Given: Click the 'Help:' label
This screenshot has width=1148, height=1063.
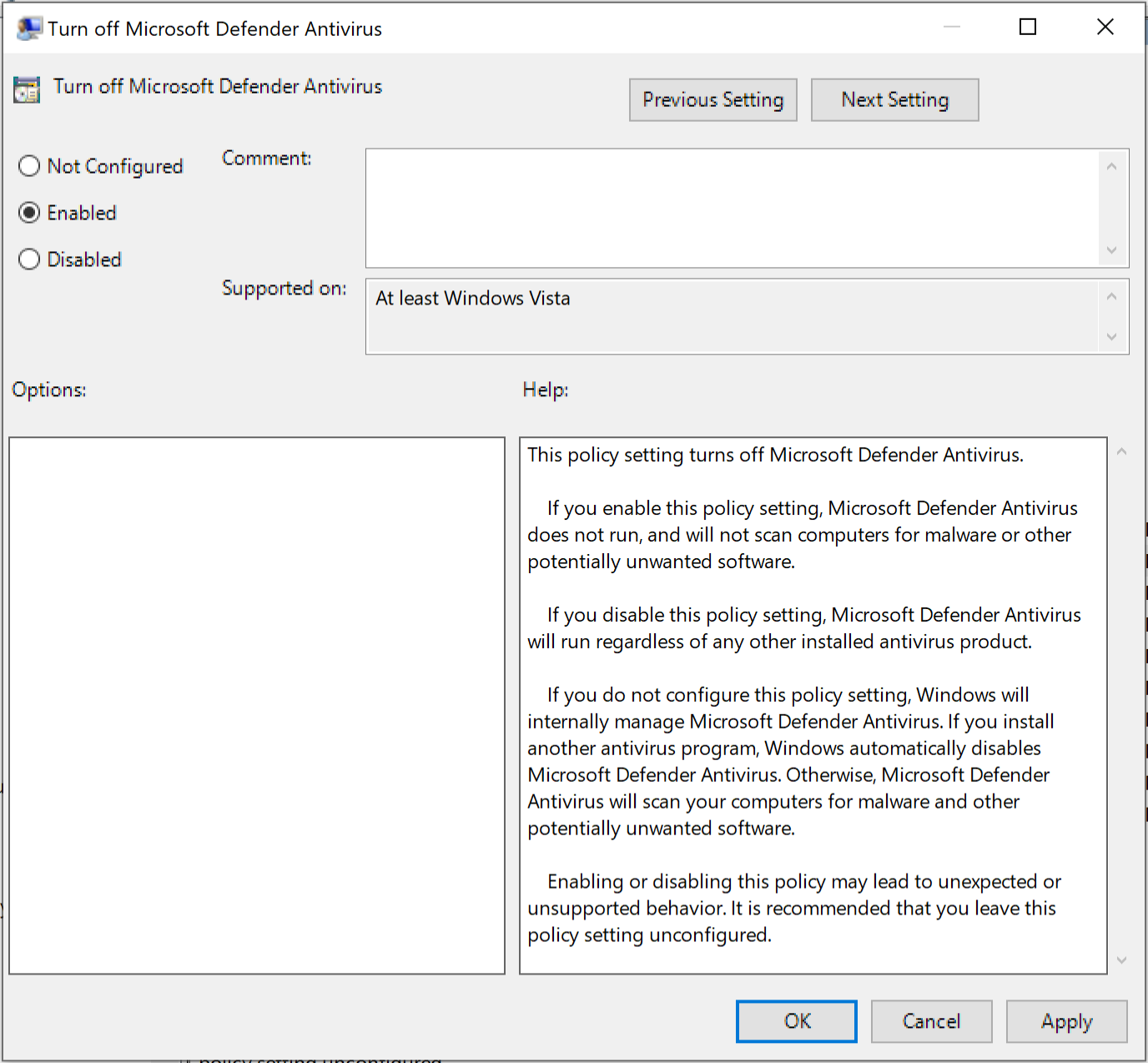Looking at the screenshot, I should click(546, 390).
